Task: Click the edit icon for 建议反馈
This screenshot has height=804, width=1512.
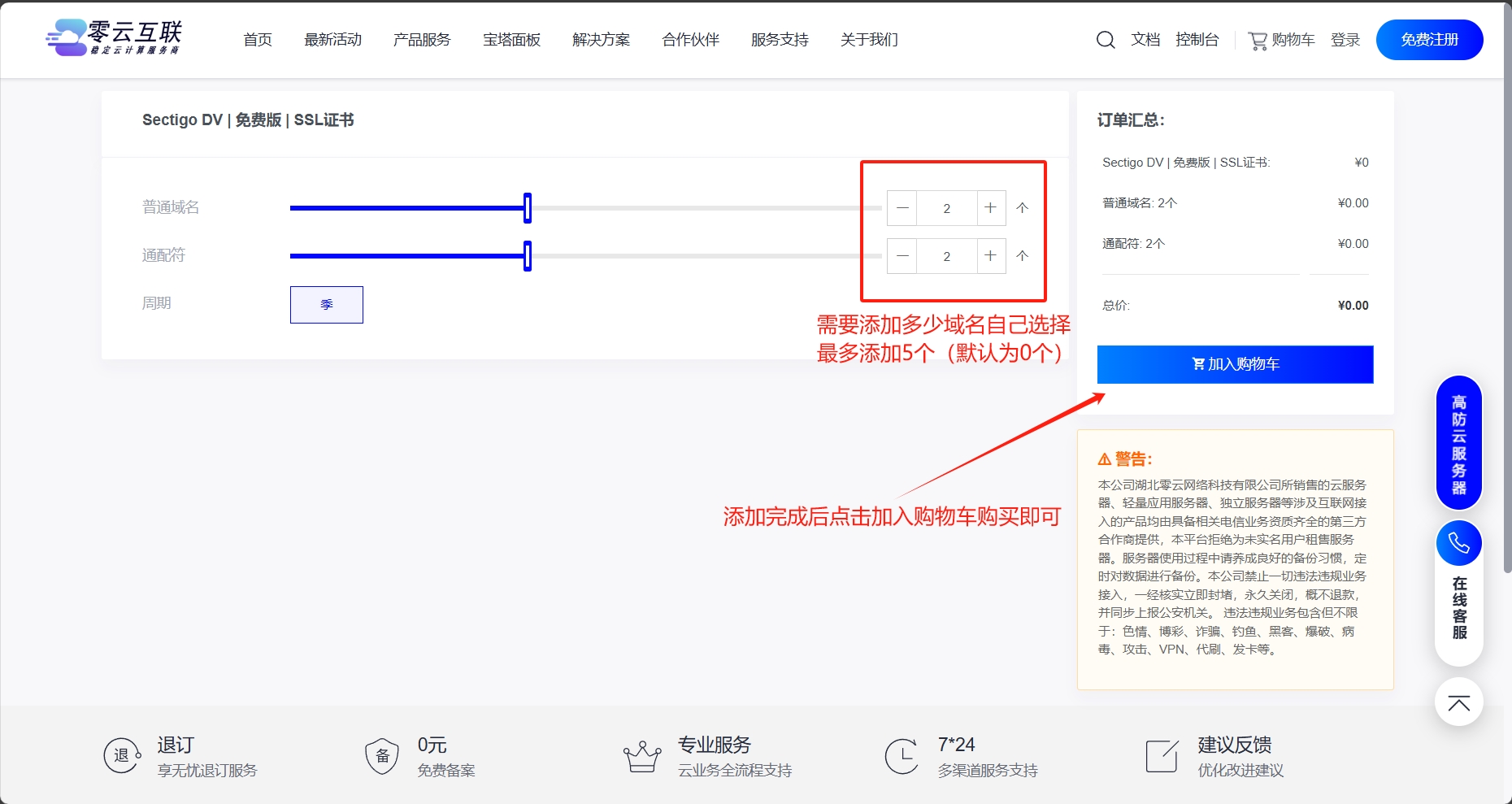Action: tap(1162, 756)
